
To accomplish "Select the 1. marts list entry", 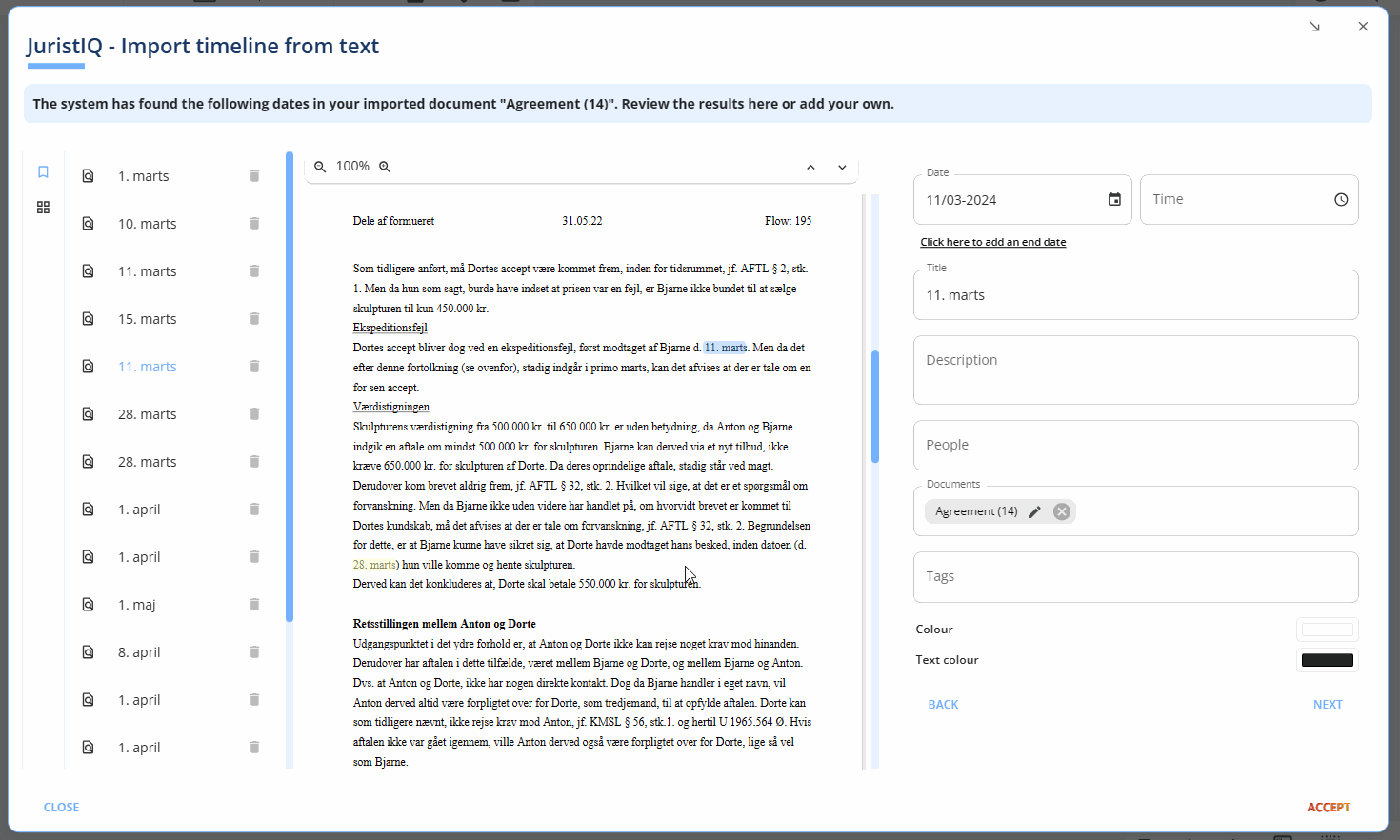I will coord(144,176).
